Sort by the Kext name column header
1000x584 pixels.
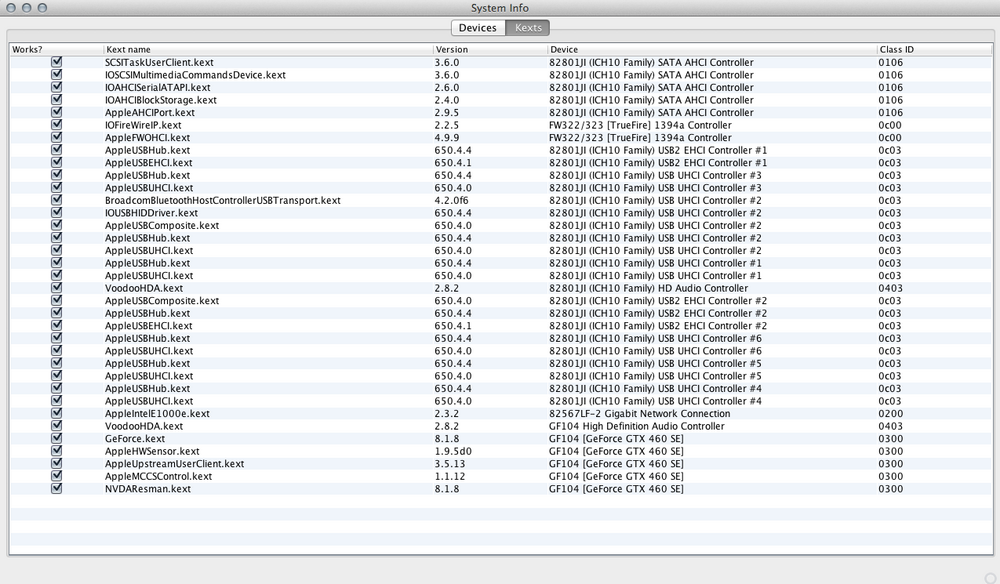pyautogui.click(x=267, y=49)
